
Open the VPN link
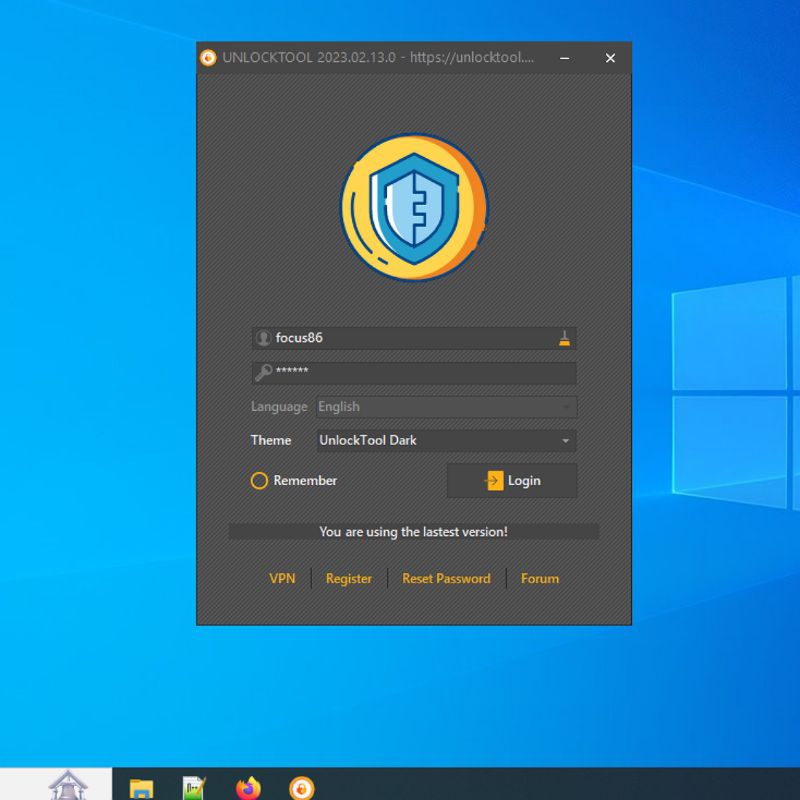coord(282,579)
